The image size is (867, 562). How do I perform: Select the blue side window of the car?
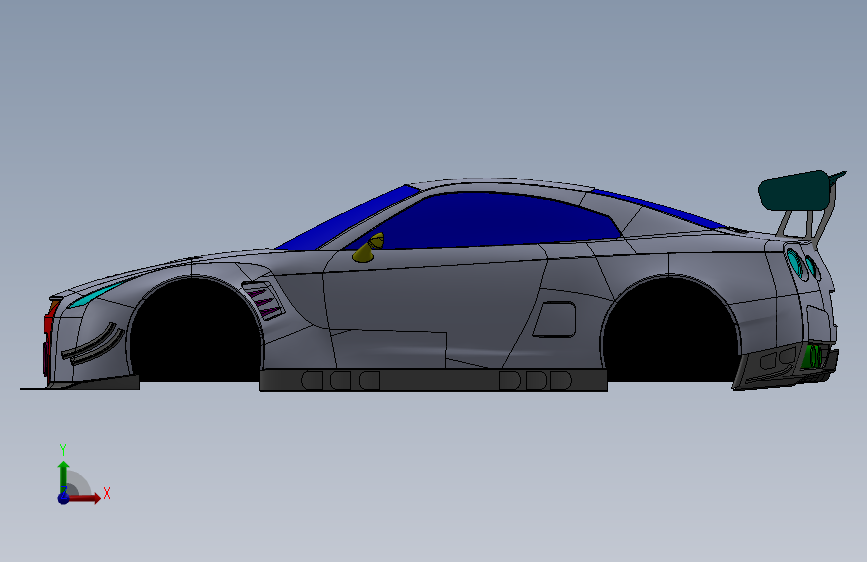[x=487, y=221]
